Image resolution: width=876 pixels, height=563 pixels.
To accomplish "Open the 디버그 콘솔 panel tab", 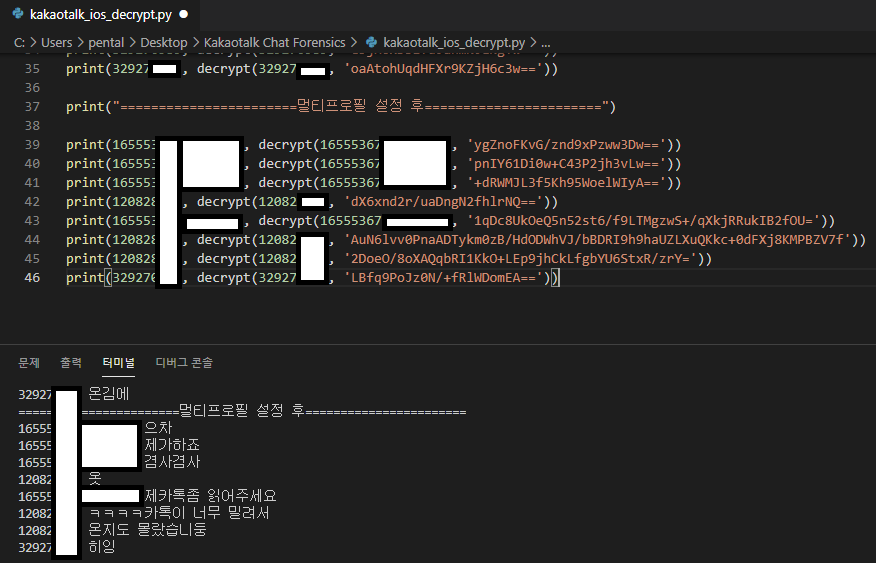I will [x=184, y=362].
